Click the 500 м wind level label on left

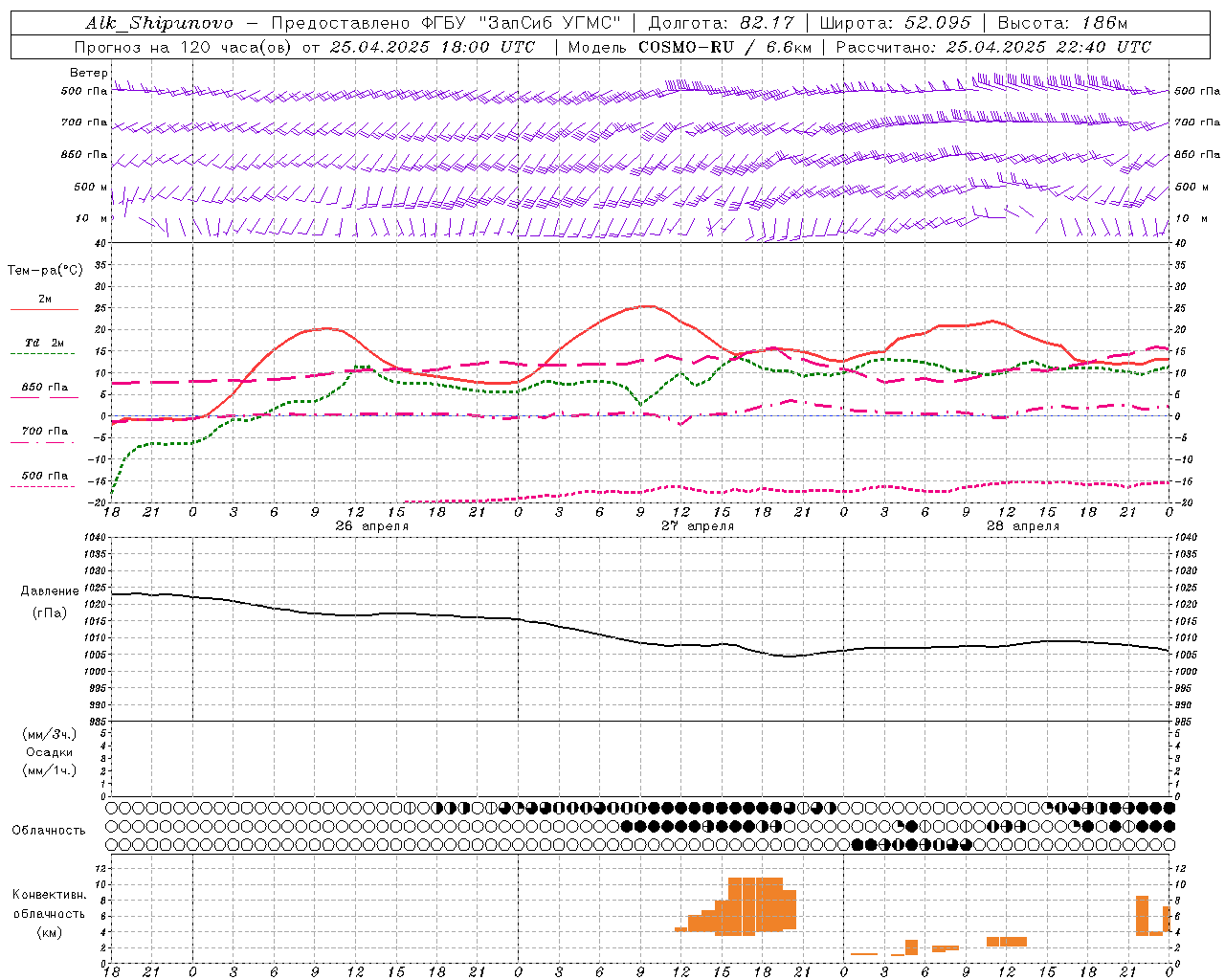click(90, 187)
